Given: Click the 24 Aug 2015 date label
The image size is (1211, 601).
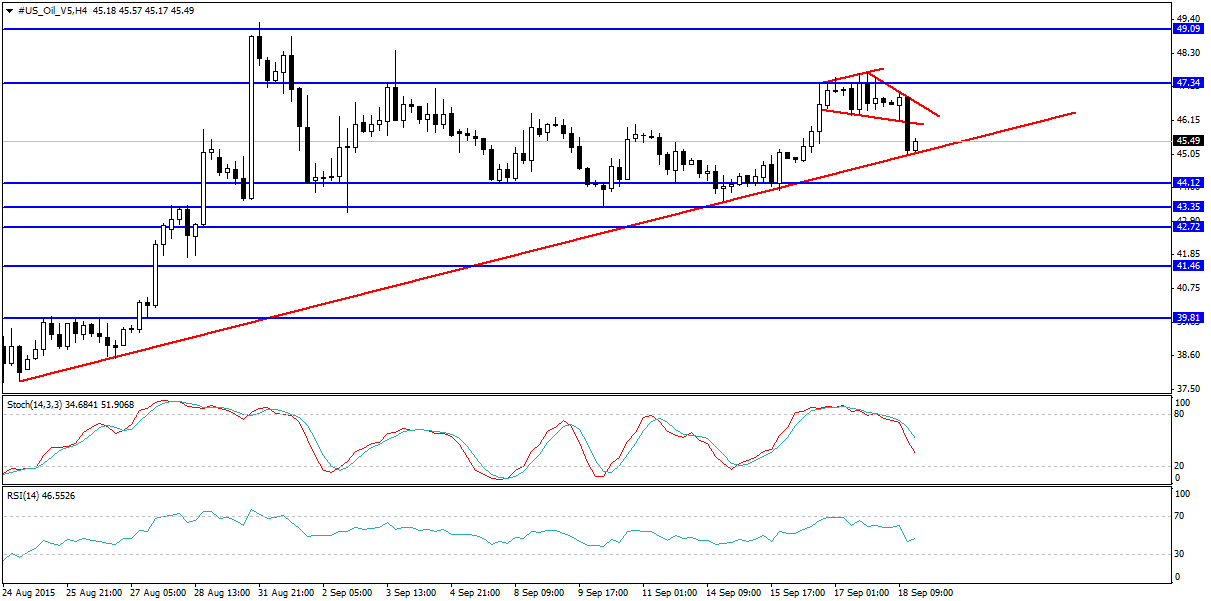Looking at the screenshot, I should pos(31,593).
